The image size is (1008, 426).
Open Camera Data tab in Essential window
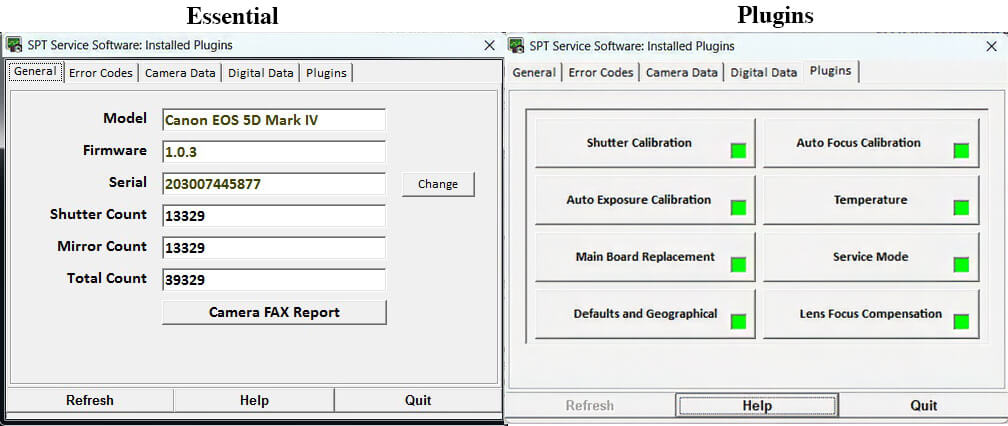point(180,73)
